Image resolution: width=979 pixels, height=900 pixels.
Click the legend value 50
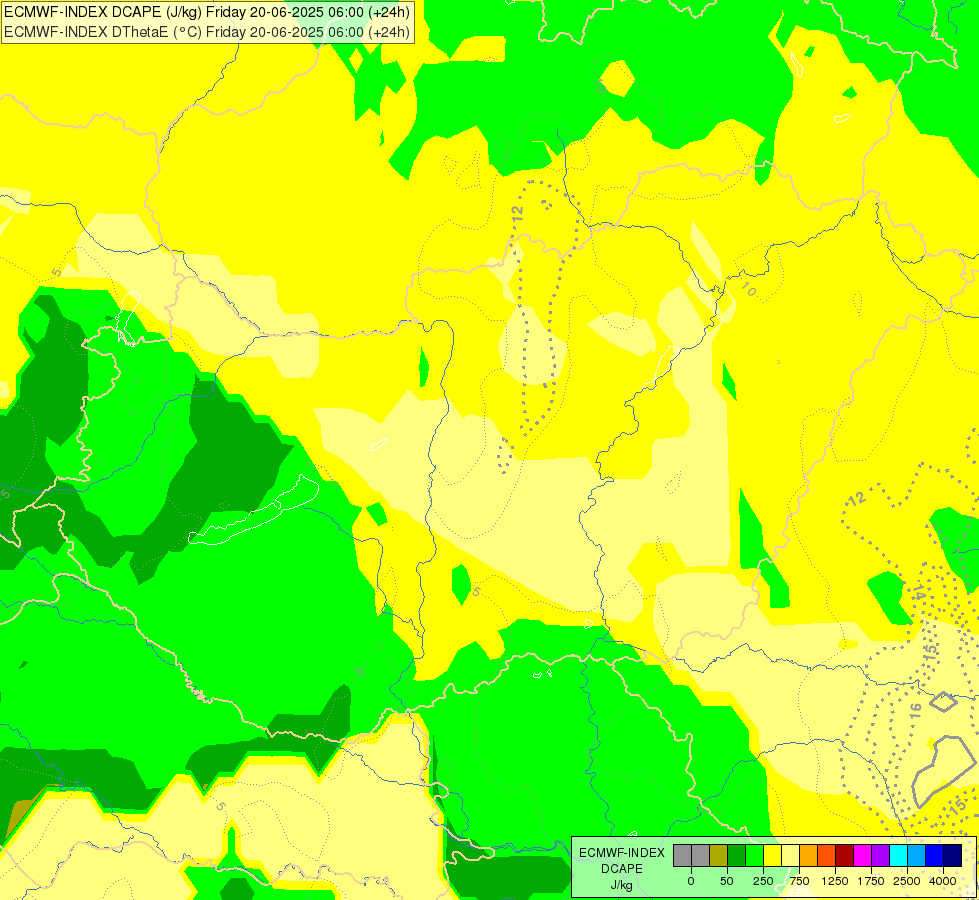(x=727, y=881)
